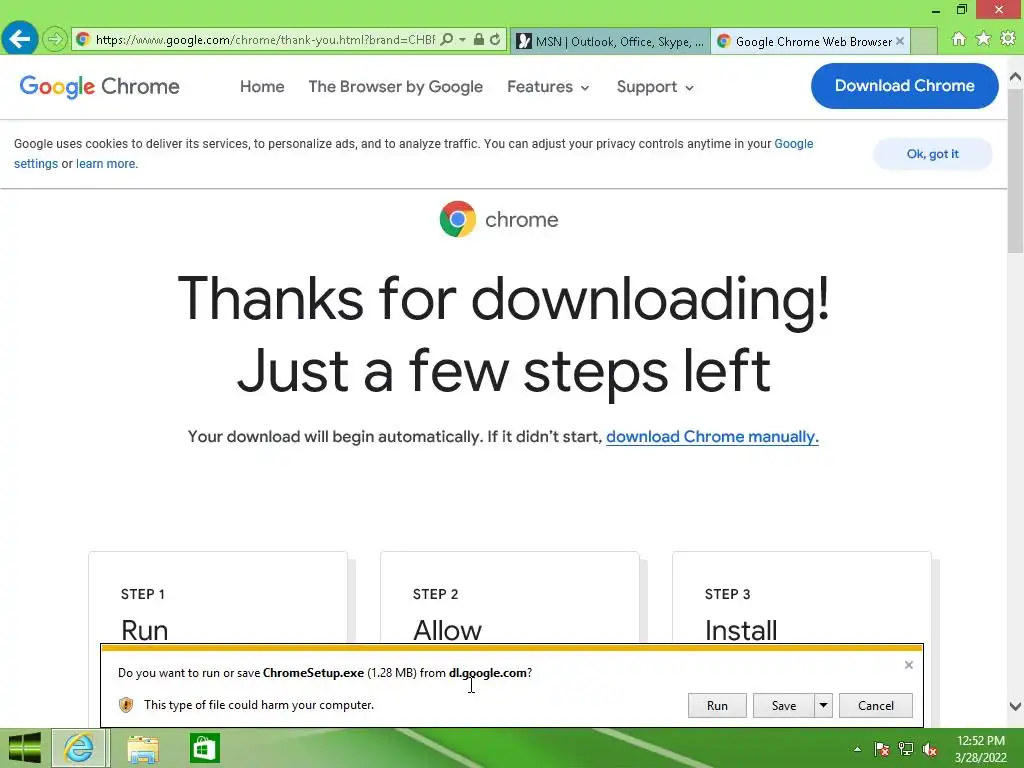Open File Explorer from the taskbar
Viewport: 1024px width, 768px height.
[x=142, y=748]
